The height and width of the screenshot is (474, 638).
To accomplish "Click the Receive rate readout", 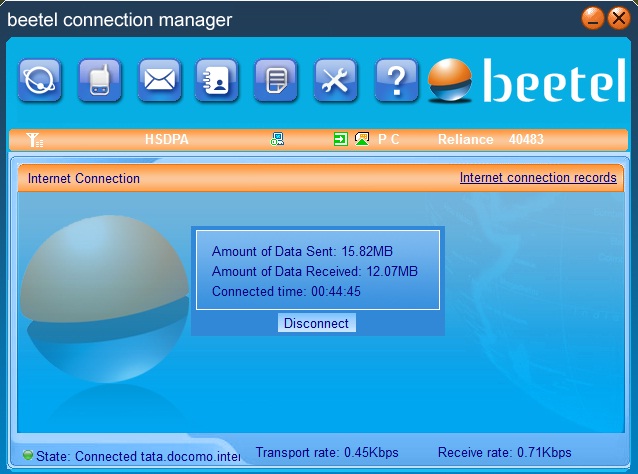I will (x=505, y=452).
